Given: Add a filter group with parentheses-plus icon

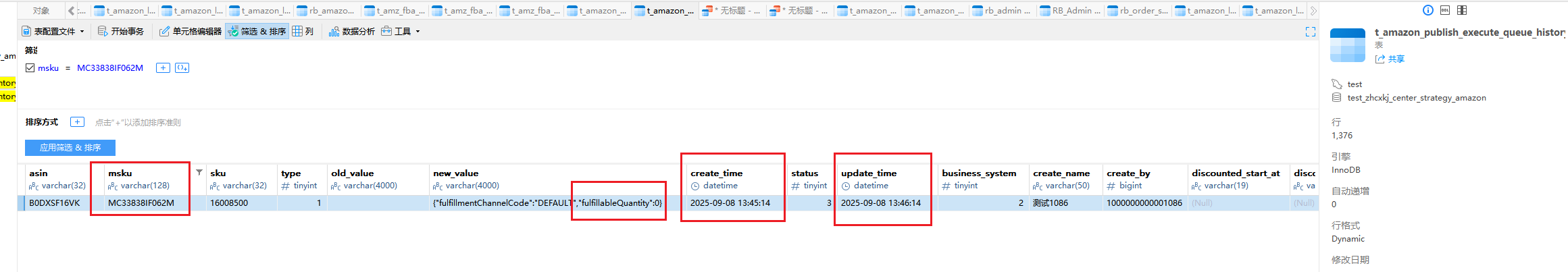Looking at the screenshot, I should click(182, 67).
